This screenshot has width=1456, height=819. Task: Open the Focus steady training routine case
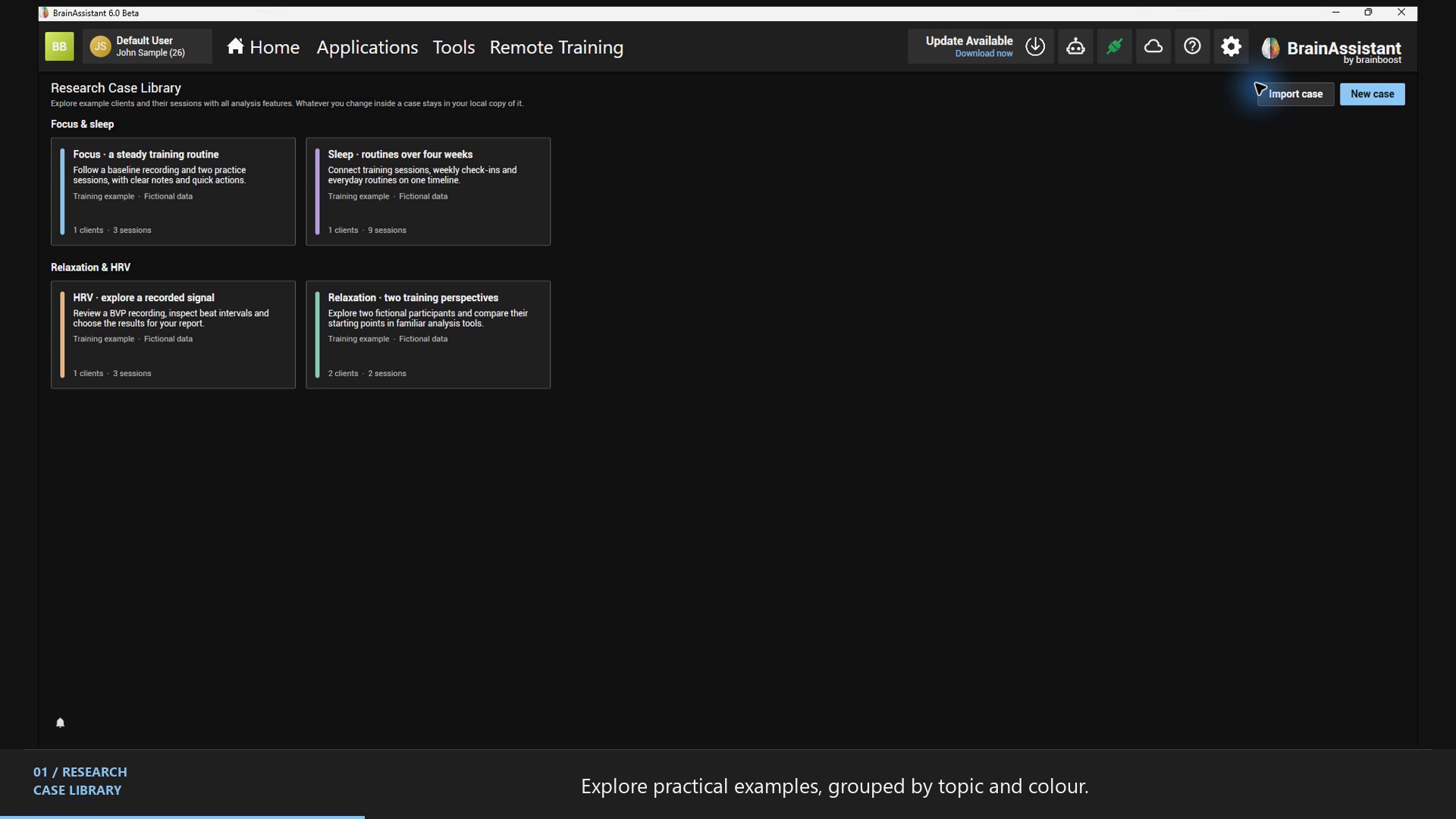click(173, 191)
